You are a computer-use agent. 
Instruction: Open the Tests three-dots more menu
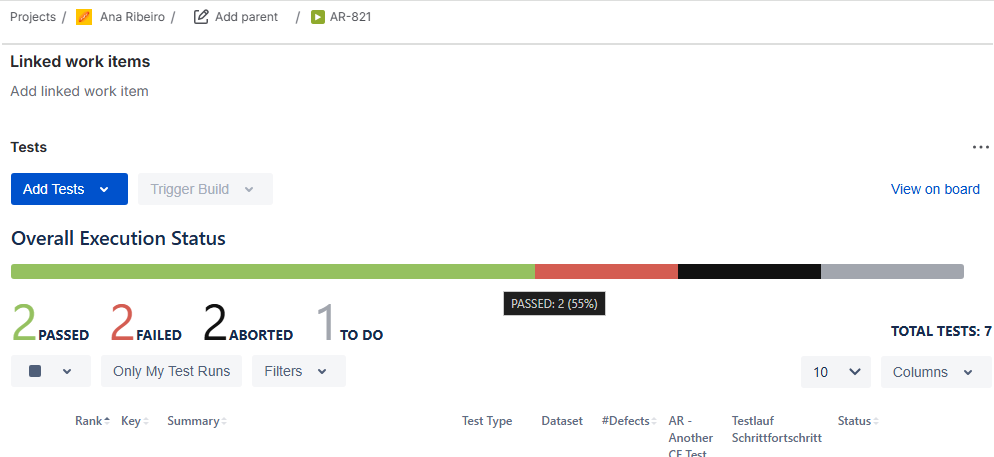[x=980, y=148]
